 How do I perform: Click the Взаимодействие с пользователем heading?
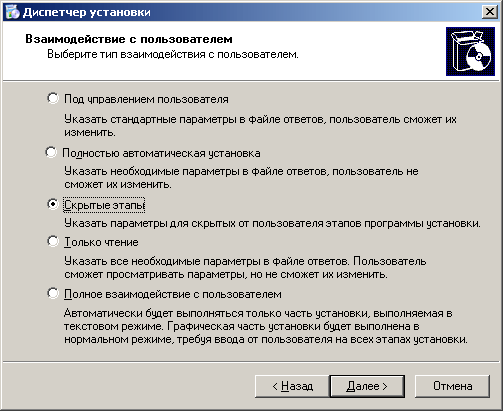point(129,39)
